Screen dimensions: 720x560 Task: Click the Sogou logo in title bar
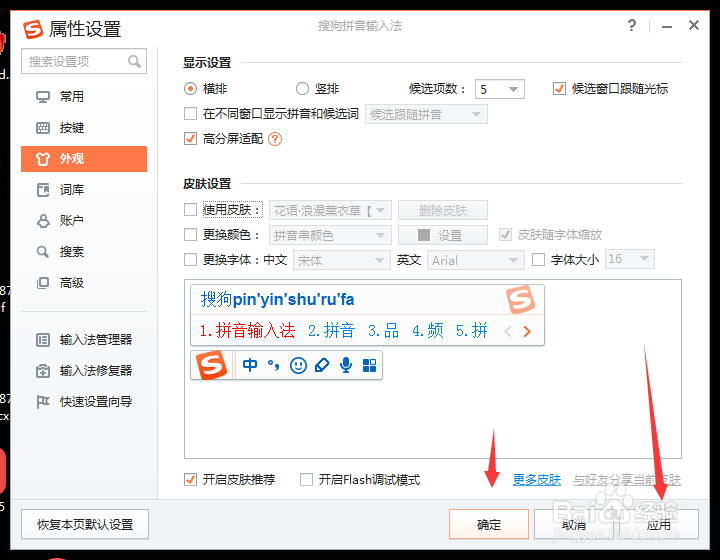(33, 29)
